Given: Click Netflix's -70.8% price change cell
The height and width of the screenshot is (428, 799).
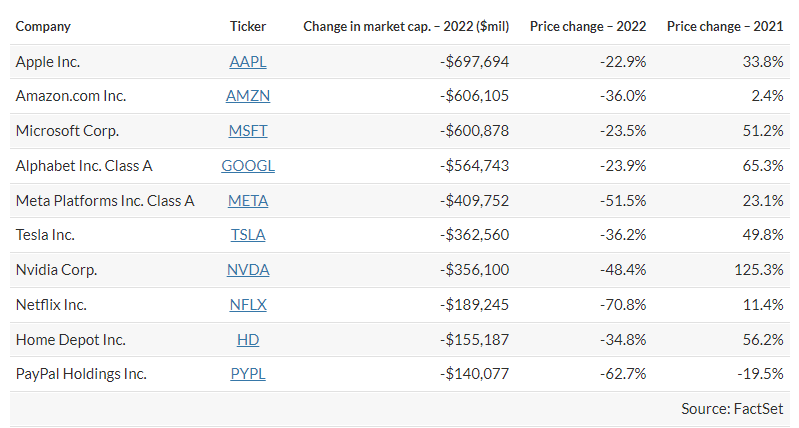Looking at the screenshot, I should pos(620,305).
